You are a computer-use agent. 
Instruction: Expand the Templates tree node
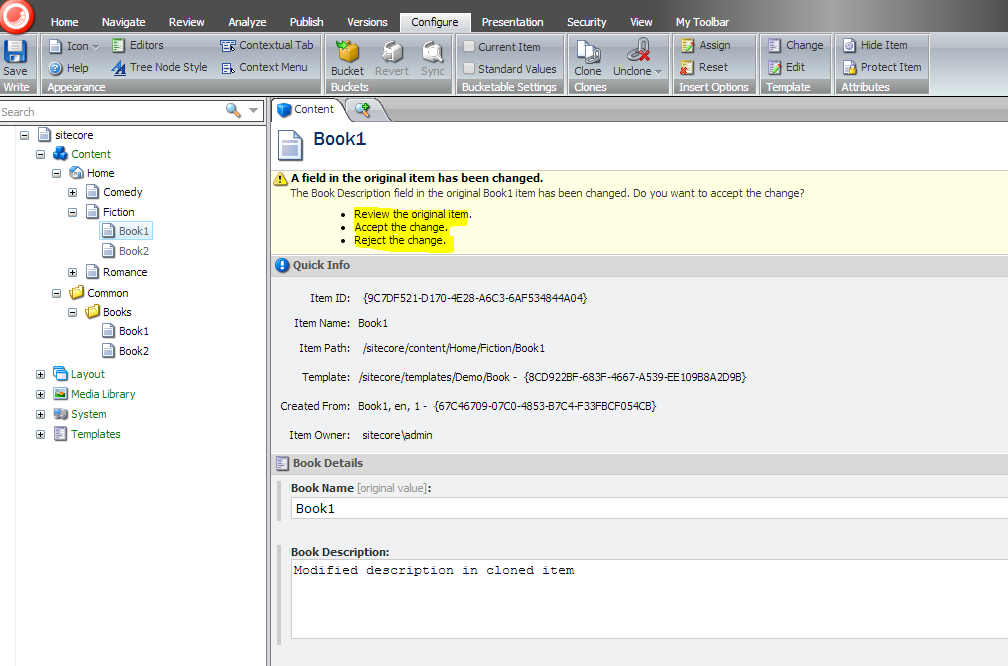point(40,435)
